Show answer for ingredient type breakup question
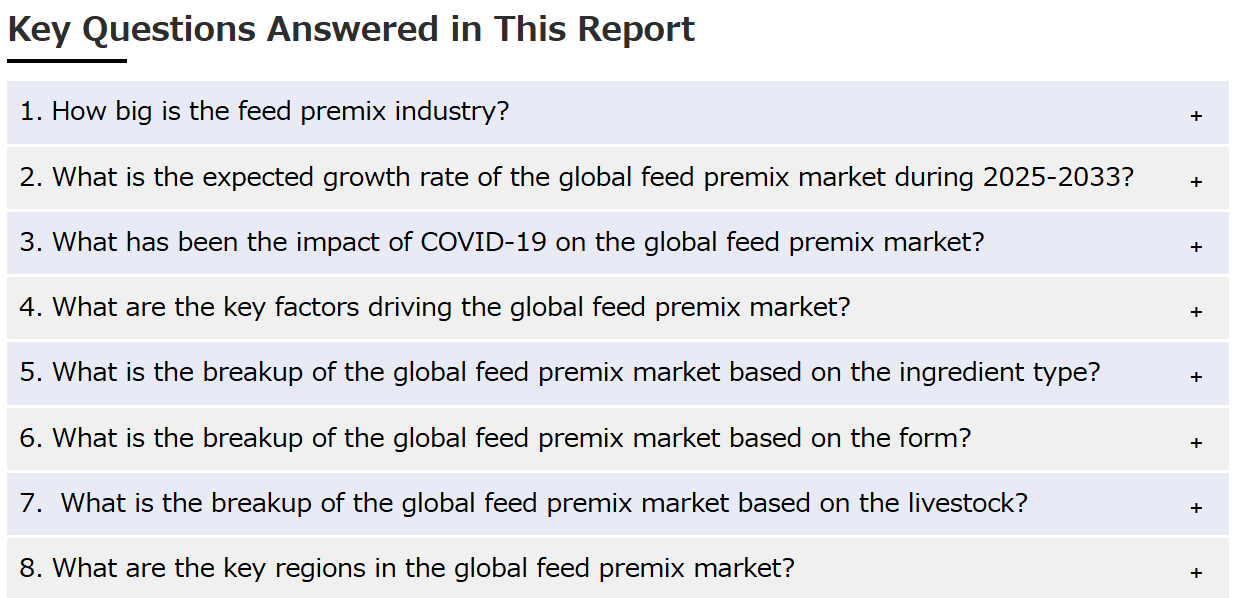The width and height of the screenshot is (1234, 598). 617,373
